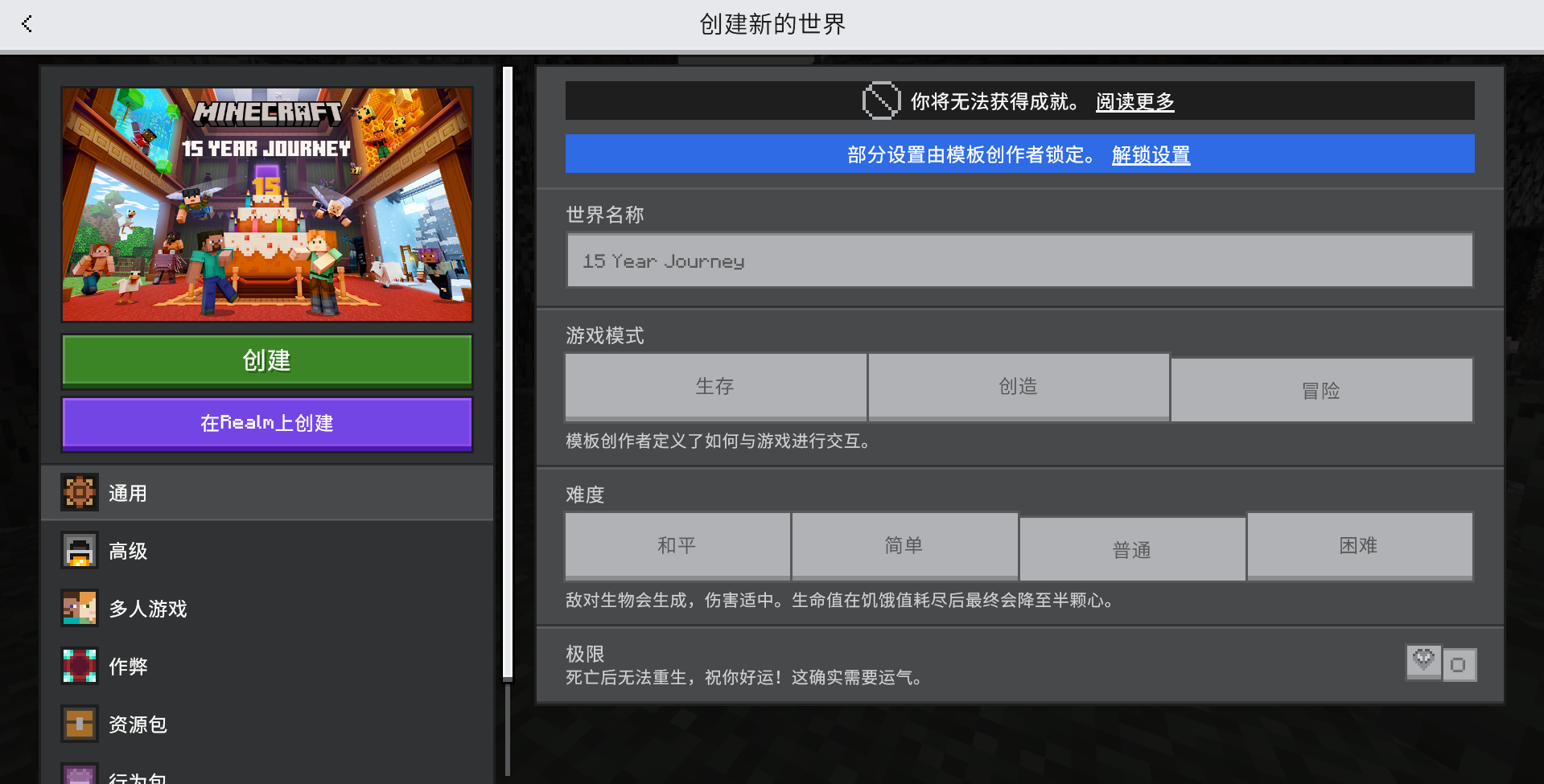The width and height of the screenshot is (1544, 784).
Task: Click the purple 在Realm上创建 button
Action: click(x=267, y=423)
